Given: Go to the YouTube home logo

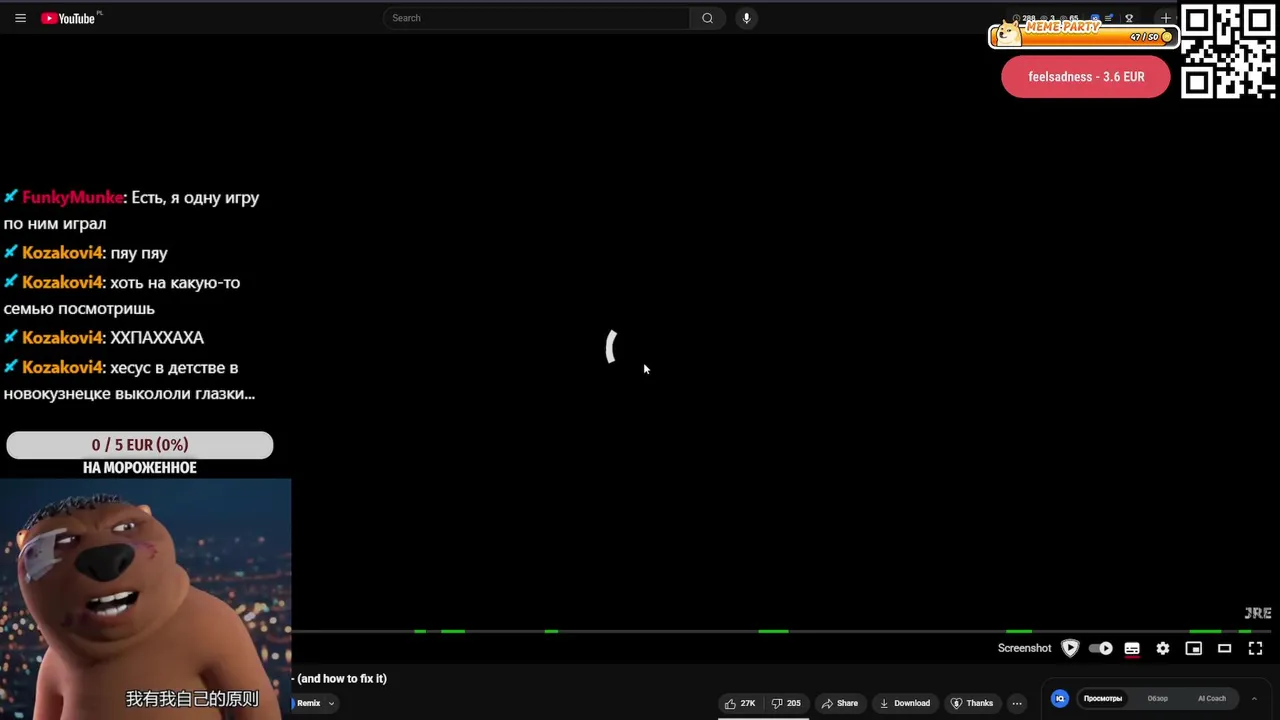Looking at the screenshot, I should click(x=68, y=18).
